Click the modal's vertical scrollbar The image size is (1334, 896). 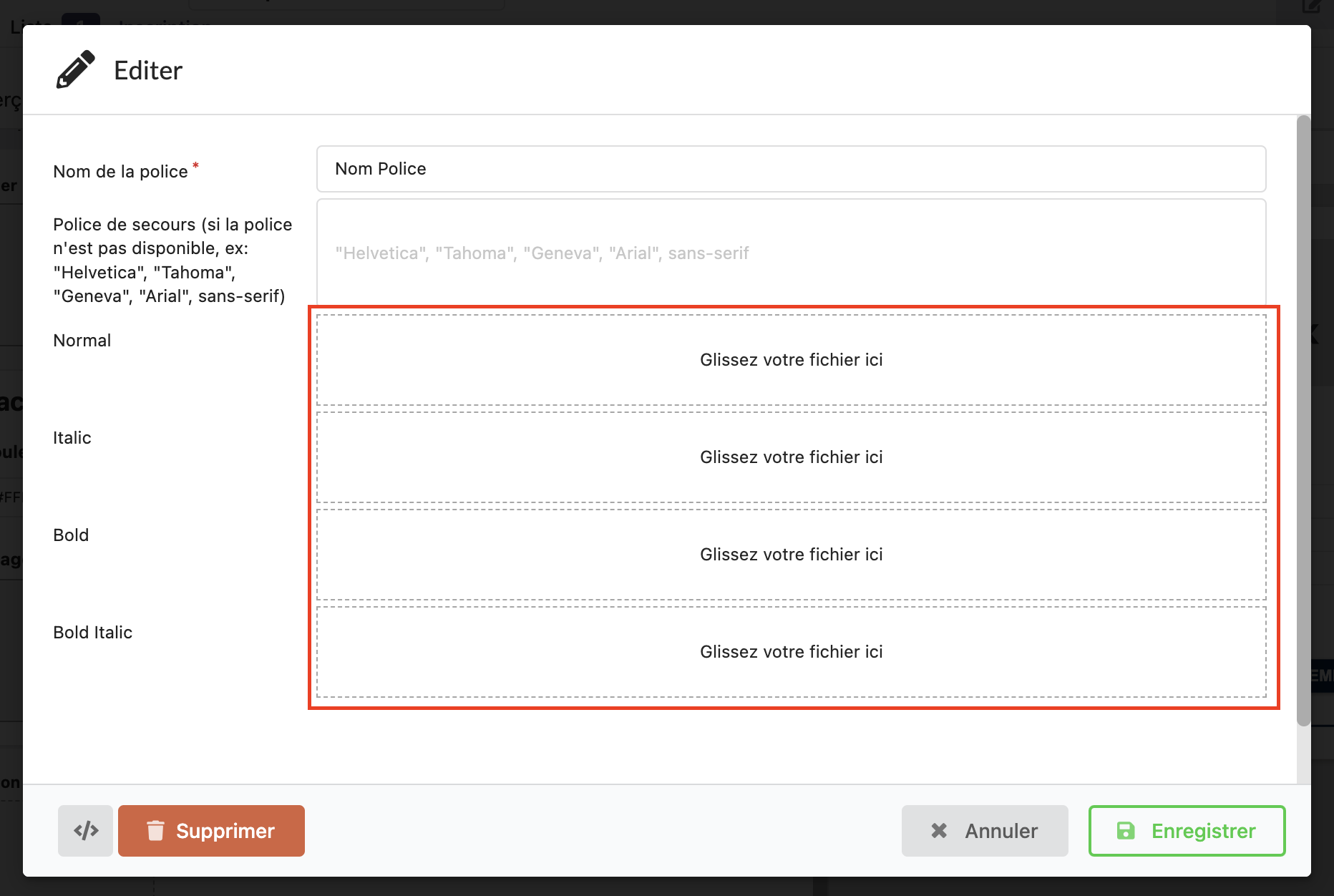(1303, 421)
